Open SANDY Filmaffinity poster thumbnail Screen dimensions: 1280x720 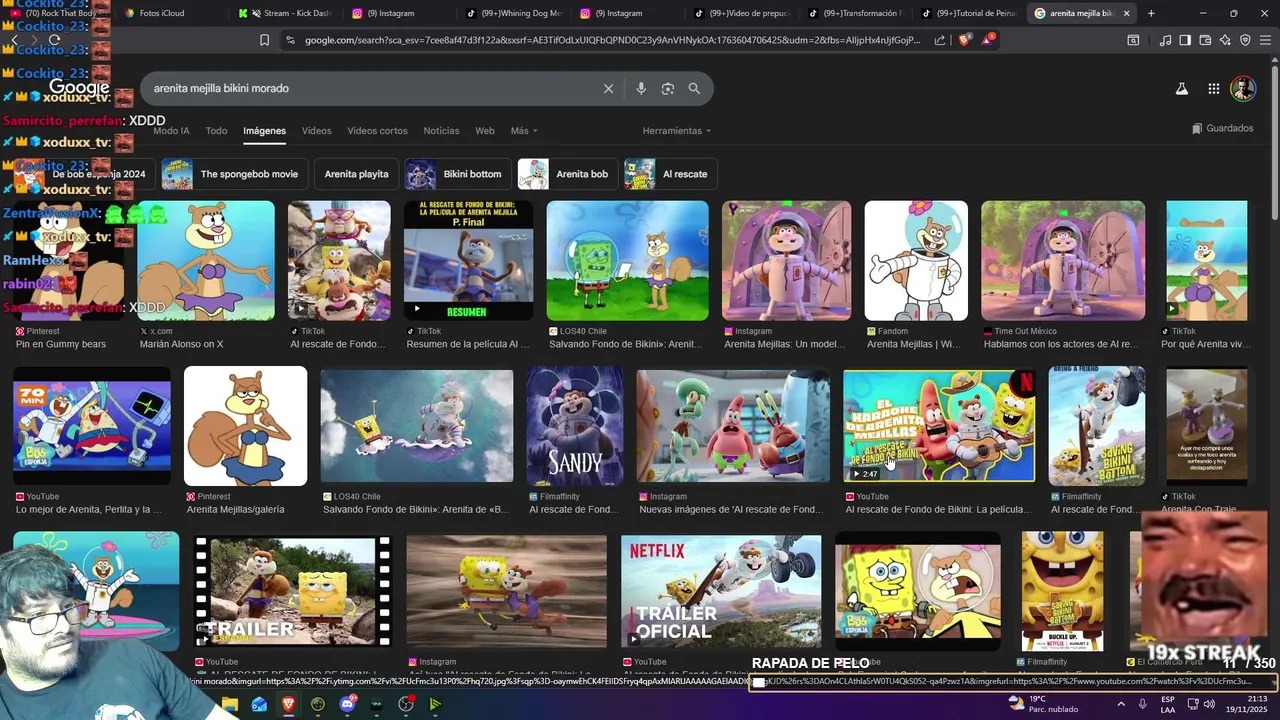click(575, 426)
